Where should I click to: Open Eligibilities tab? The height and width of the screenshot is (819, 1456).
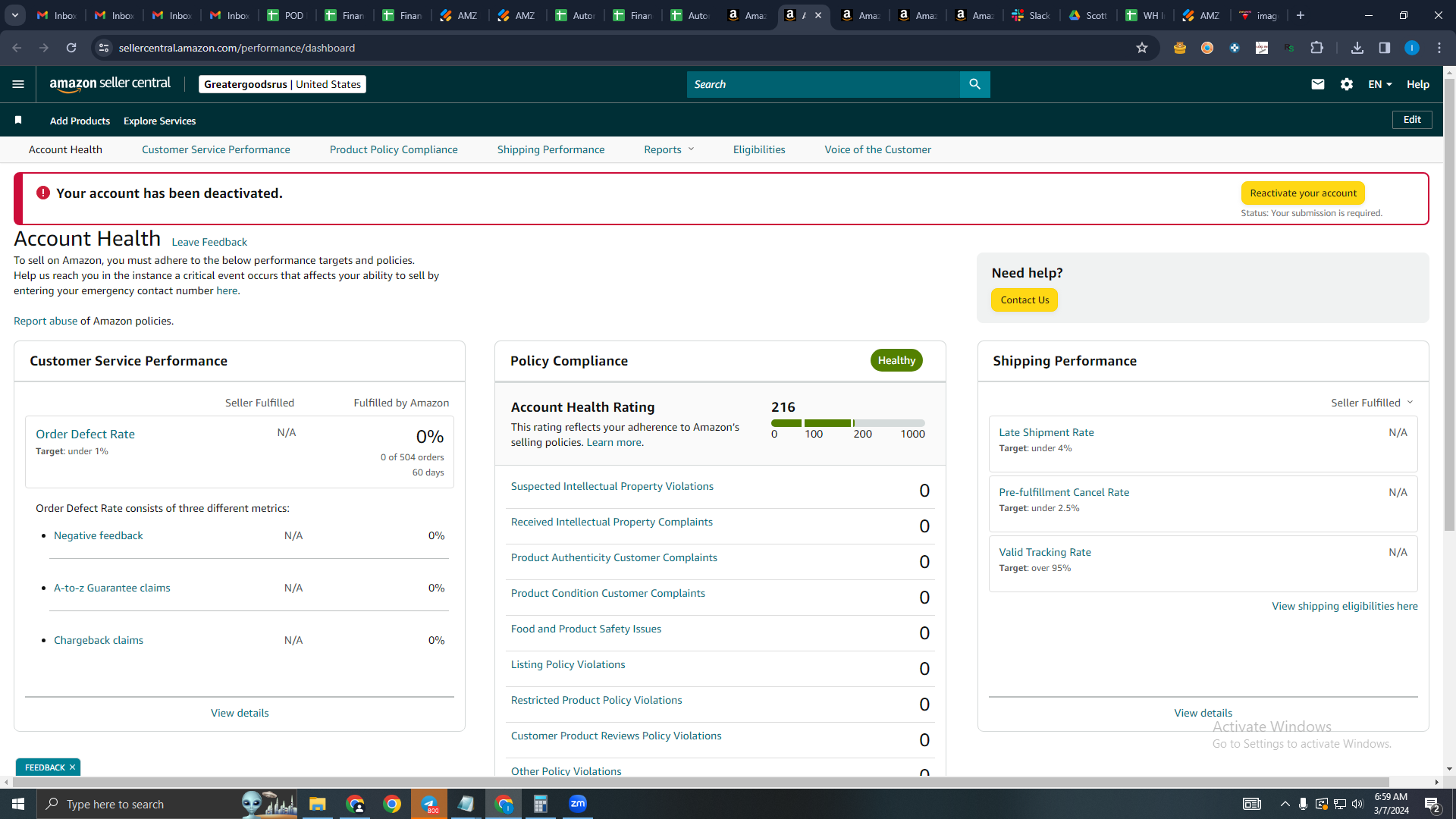[759, 149]
